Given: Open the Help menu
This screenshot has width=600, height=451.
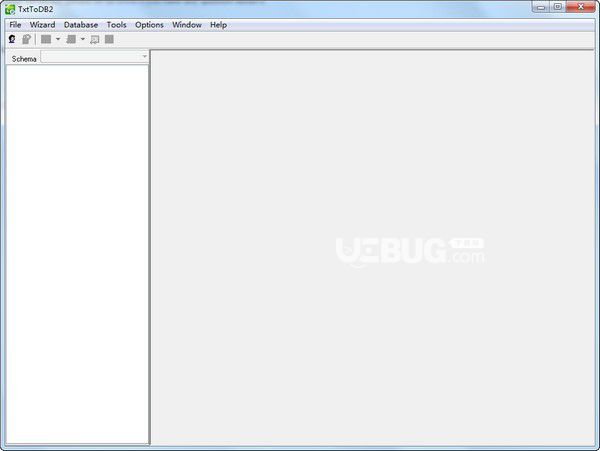Looking at the screenshot, I should pyautogui.click(x=218, y=25).
